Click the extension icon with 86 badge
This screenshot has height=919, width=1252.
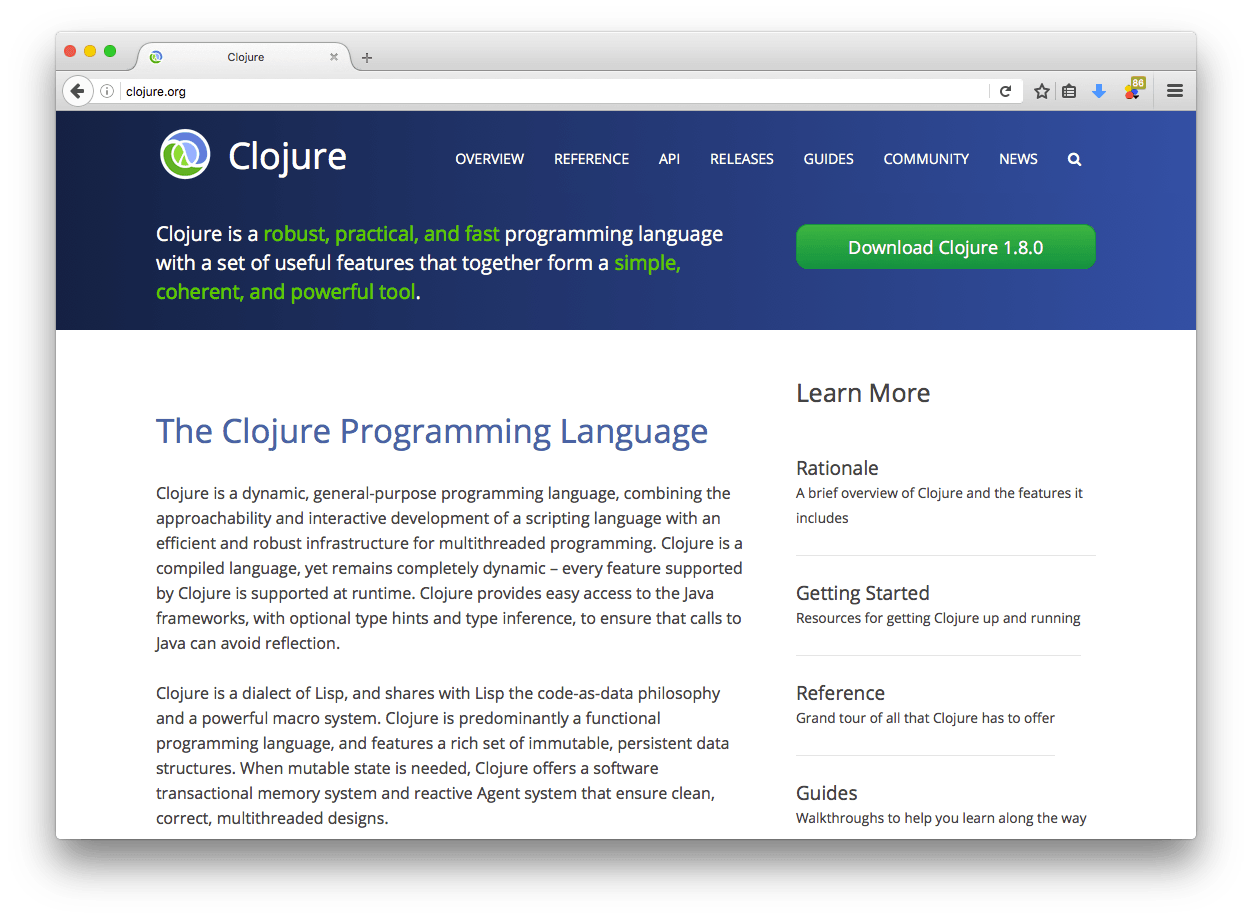pyautogui.click(x=1133, y=89)
